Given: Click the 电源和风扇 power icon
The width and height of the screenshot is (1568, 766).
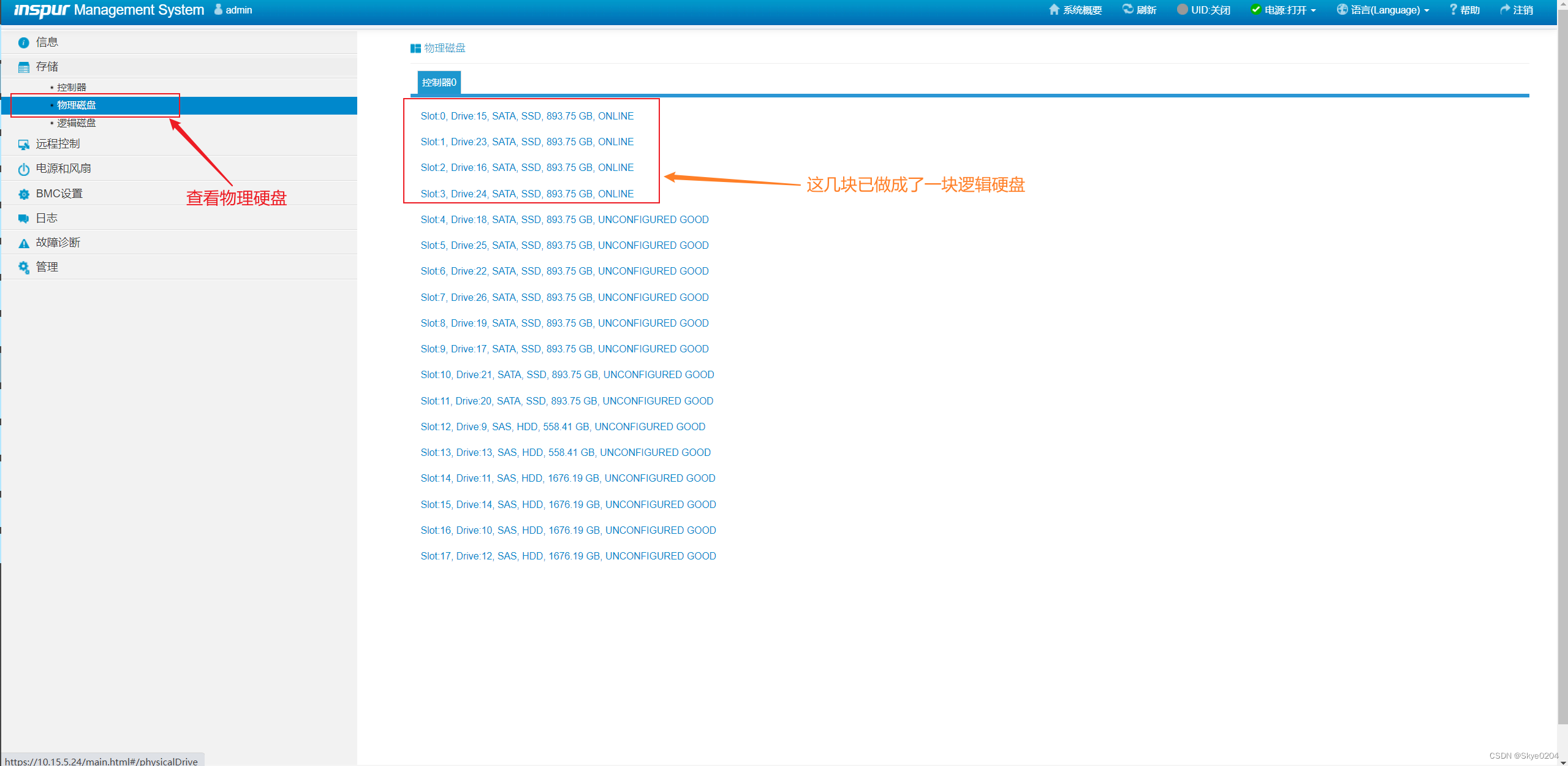Looking at the screenshot, I should 24,169.
